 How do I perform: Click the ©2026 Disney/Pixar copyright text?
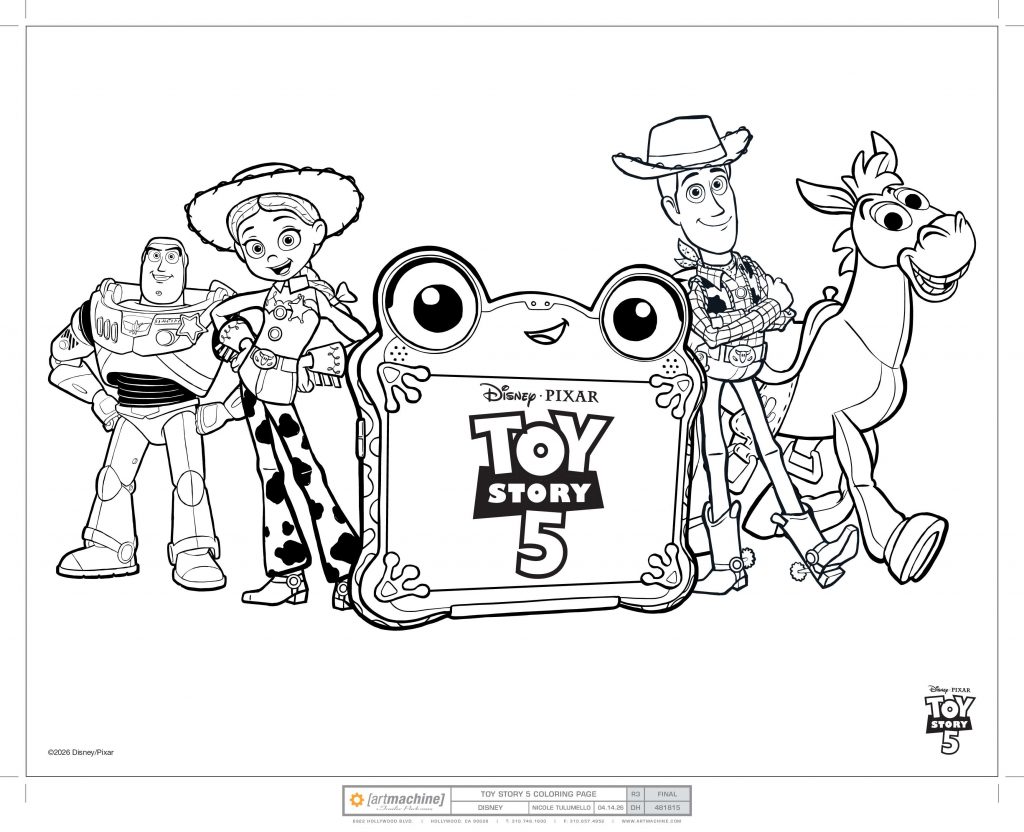tap(80, 752)
